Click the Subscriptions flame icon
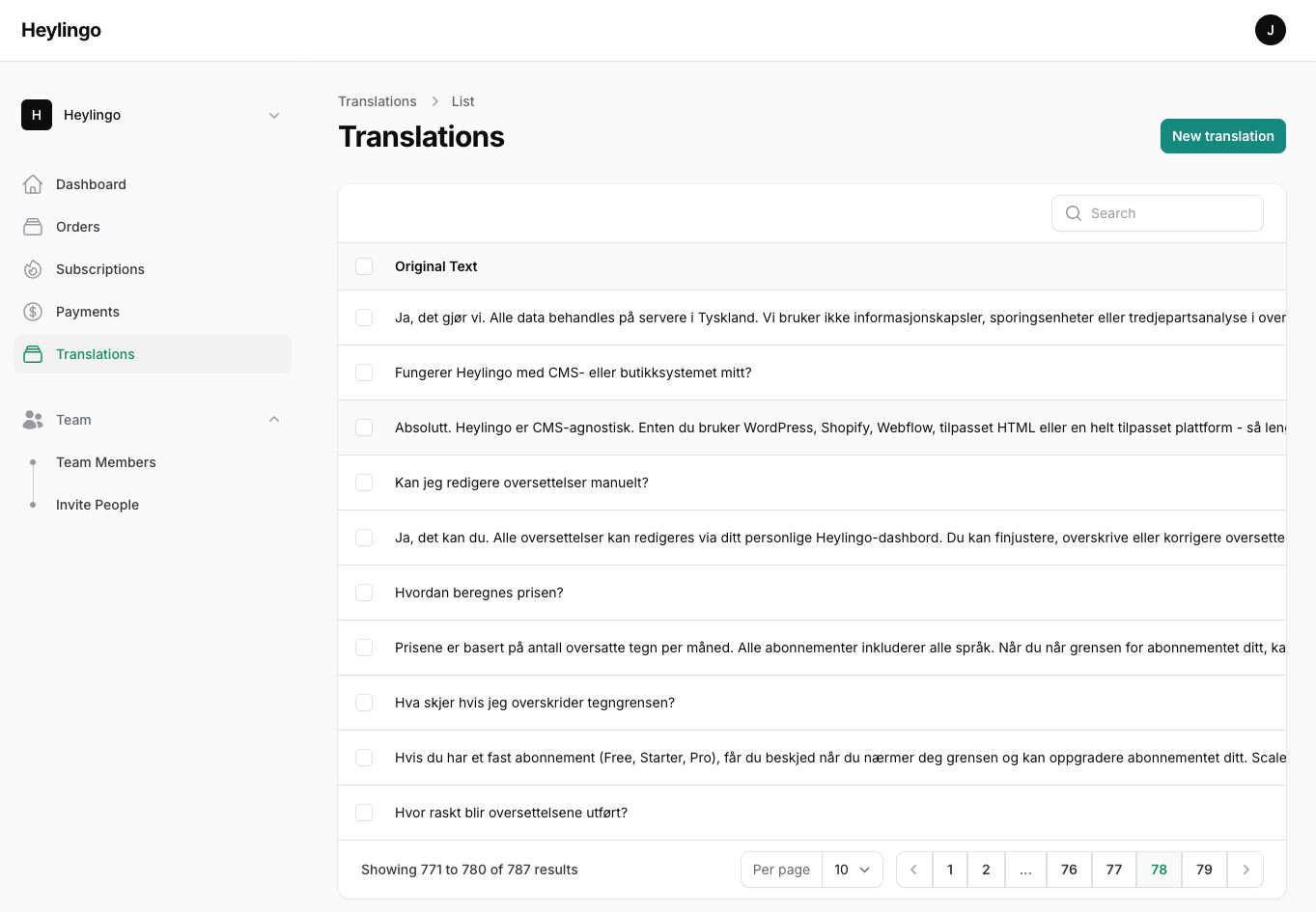 click(33, 269)
